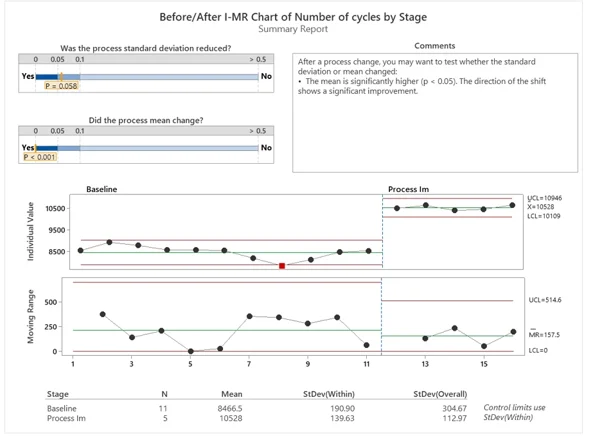This screenshot has height=443, width=593.
Task: Click the MR=157.5 center line label
Action: coord(544,334)
